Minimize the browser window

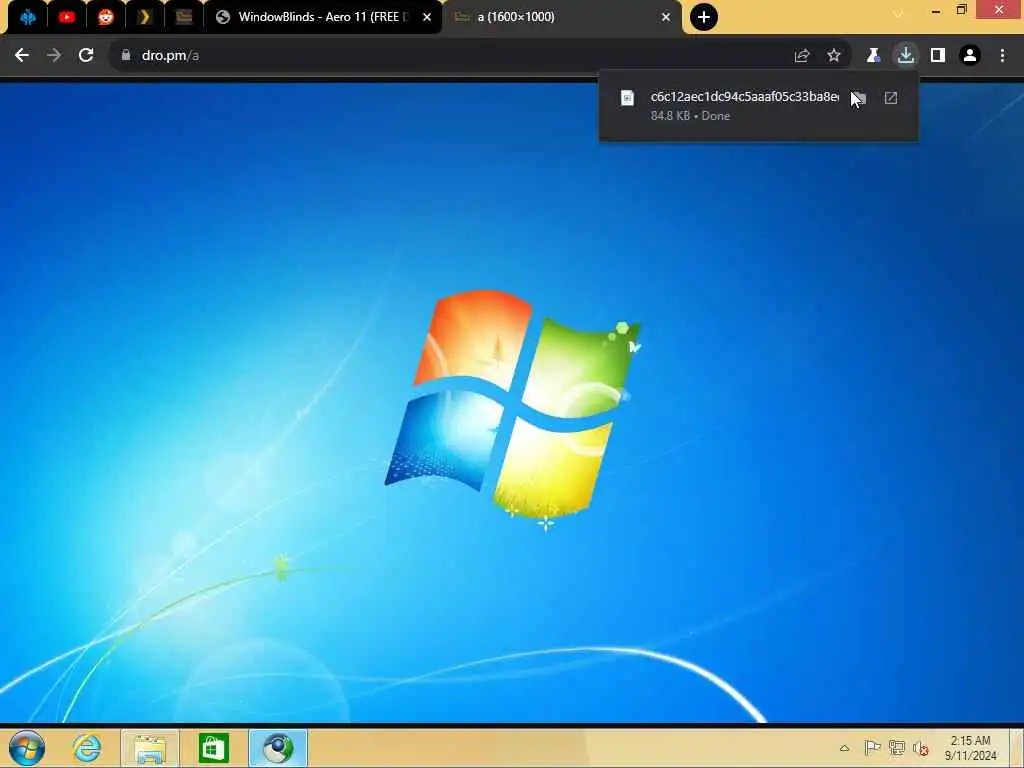point(936,10)
